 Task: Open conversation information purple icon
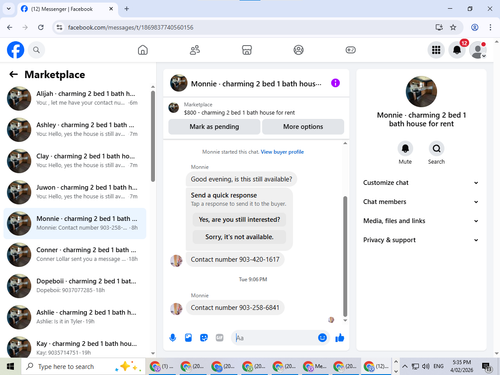click(335, 83)
